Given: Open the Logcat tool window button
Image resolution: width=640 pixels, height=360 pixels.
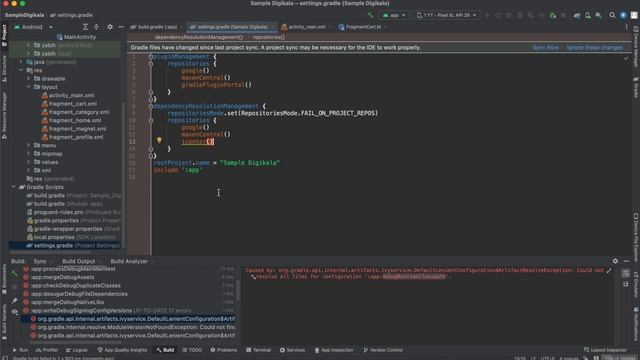Looking at the screenshot, I should (x=77, y=350).
